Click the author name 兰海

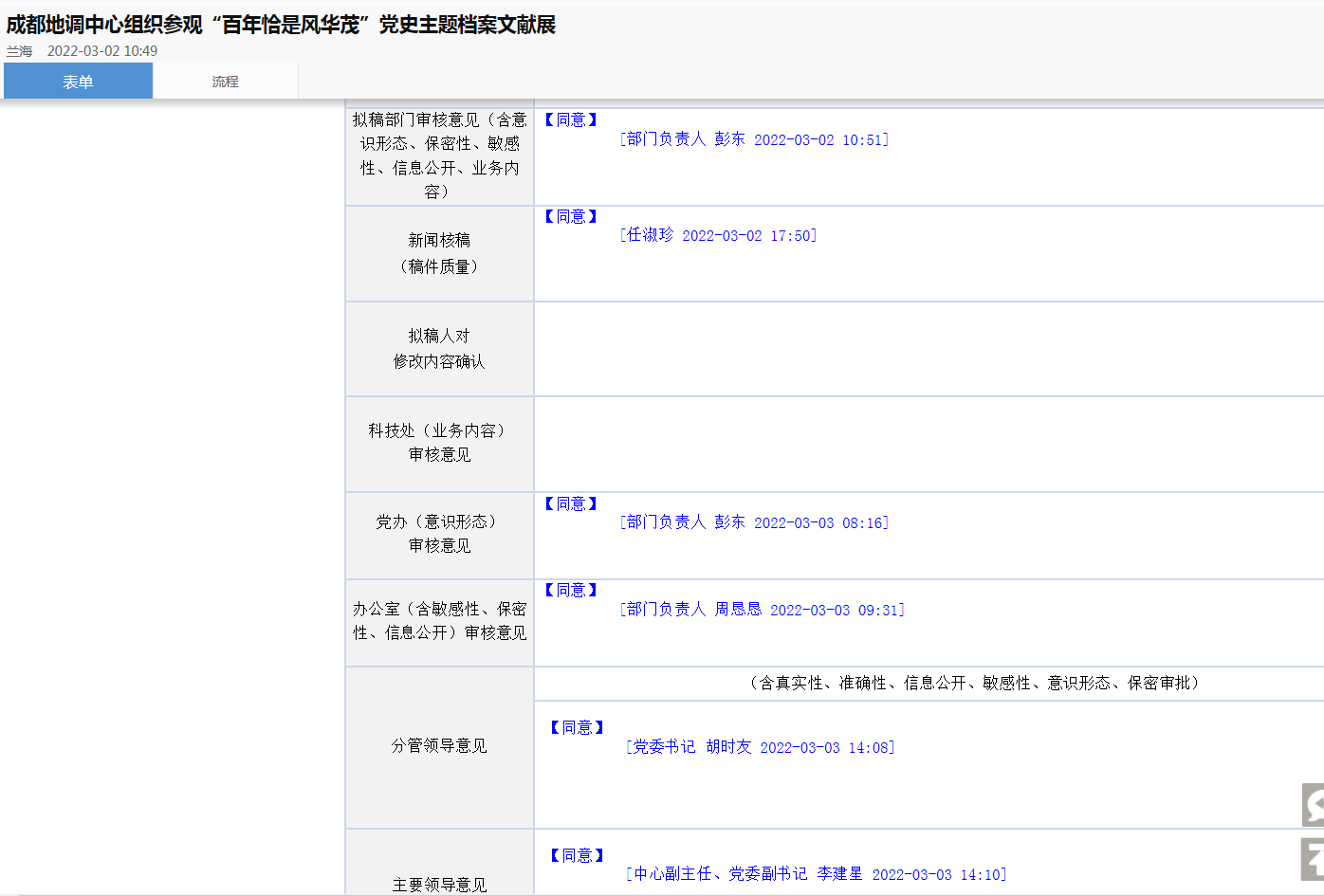tap(20, 51)
